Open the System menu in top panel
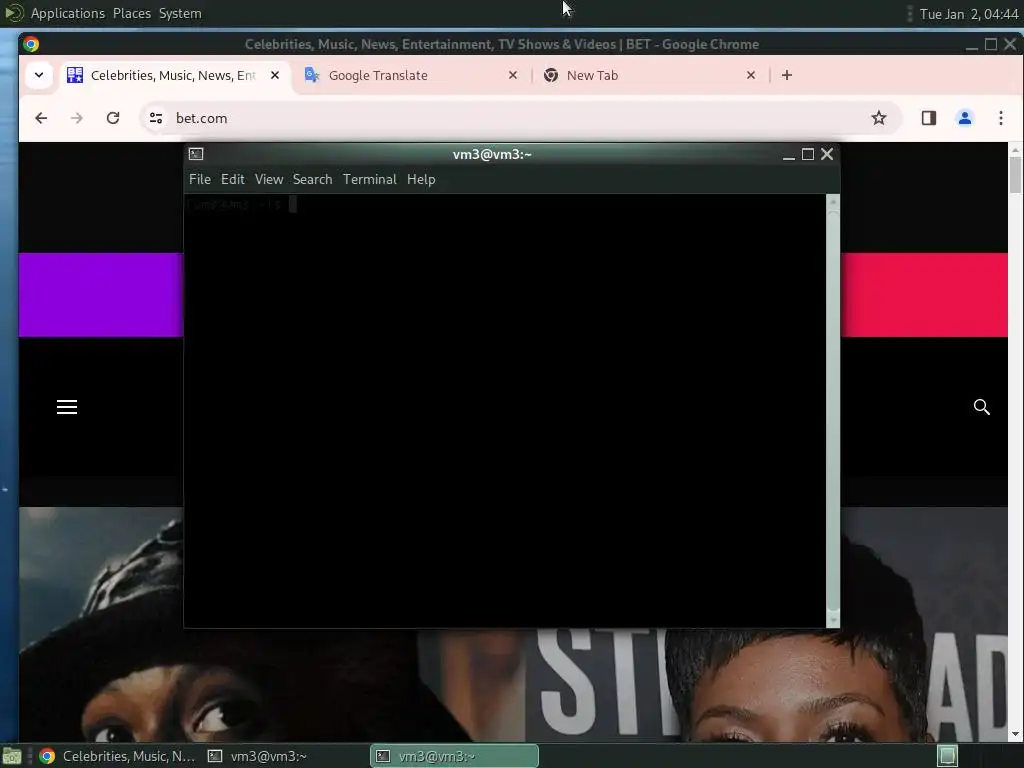1024x768 pixels. tap(180, 13)
